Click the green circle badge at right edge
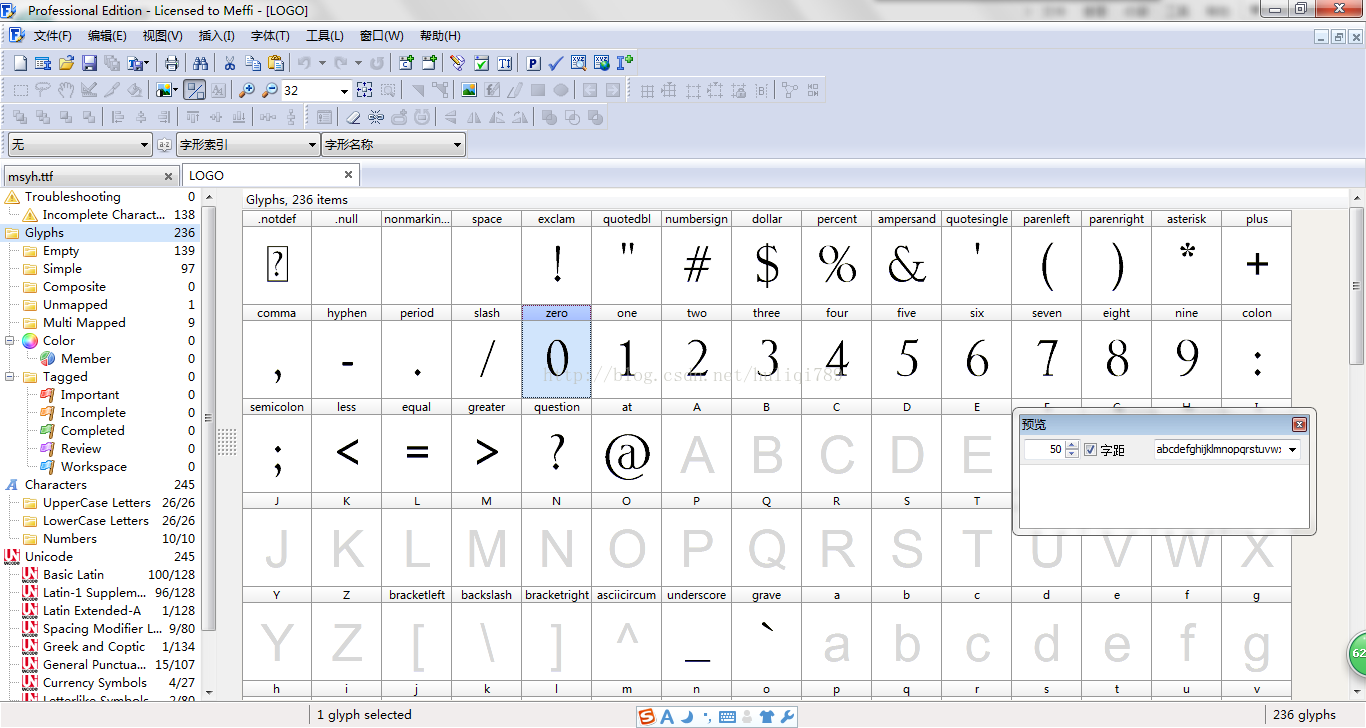The image size is (1366, 728). [1356, 653]
